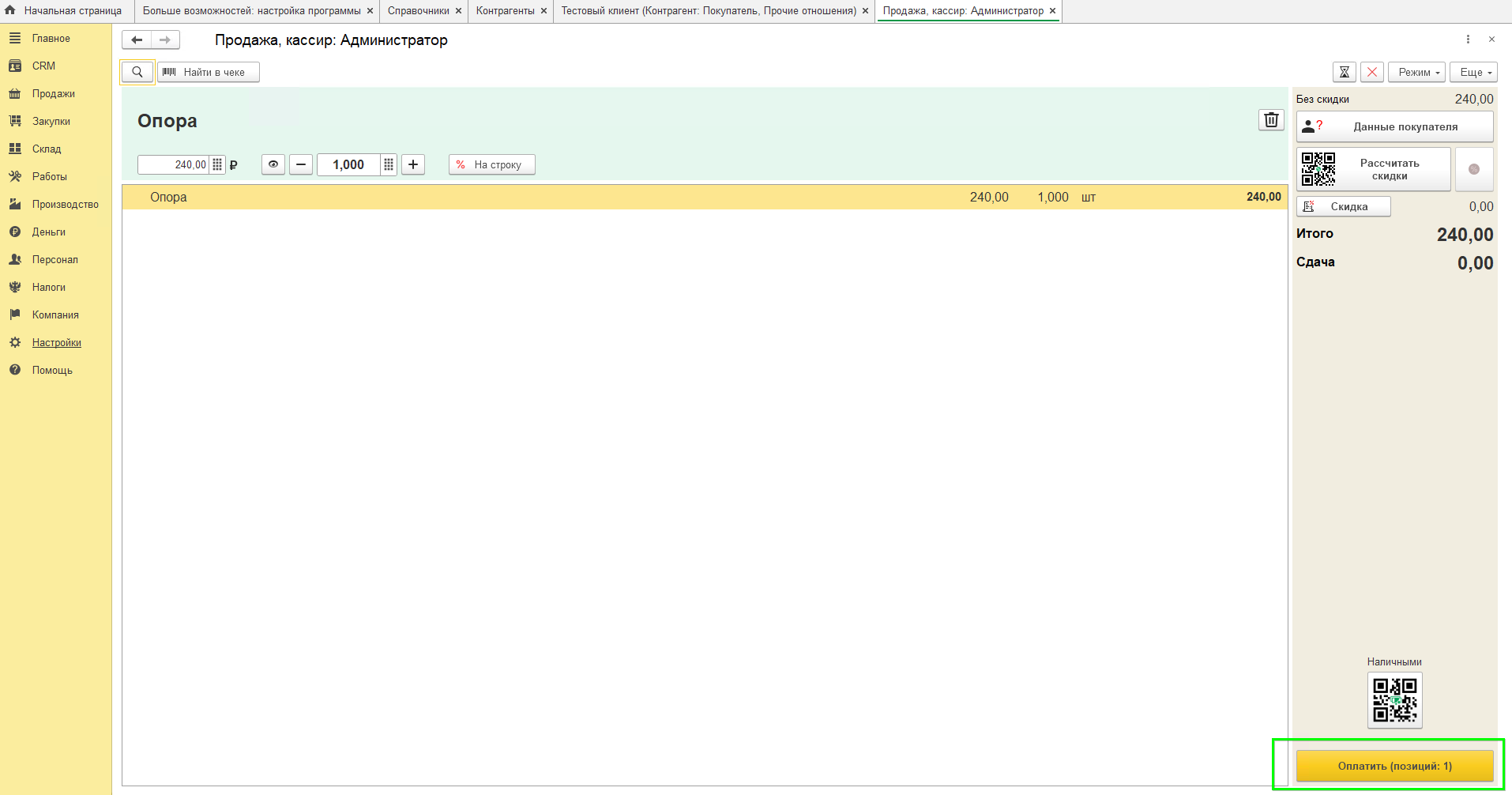Close the sale form with the X

point(1491,40)
